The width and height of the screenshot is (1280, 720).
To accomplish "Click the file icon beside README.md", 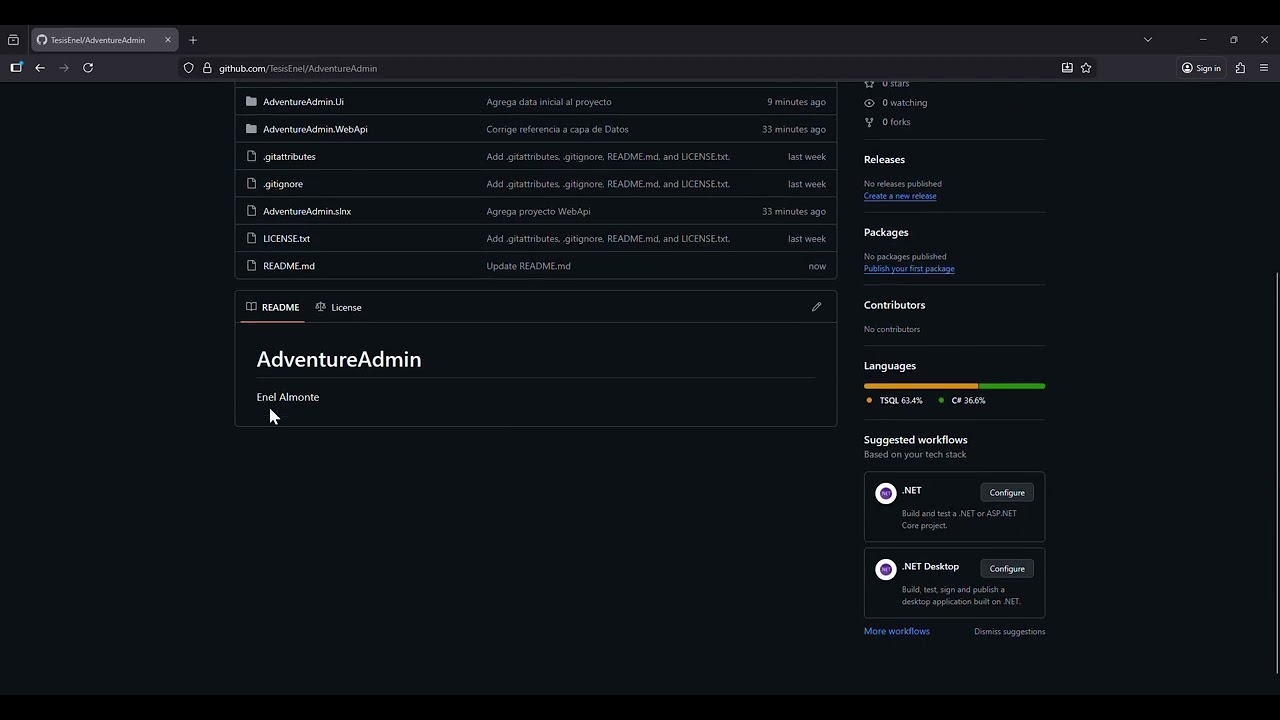I will coord(252,266).
